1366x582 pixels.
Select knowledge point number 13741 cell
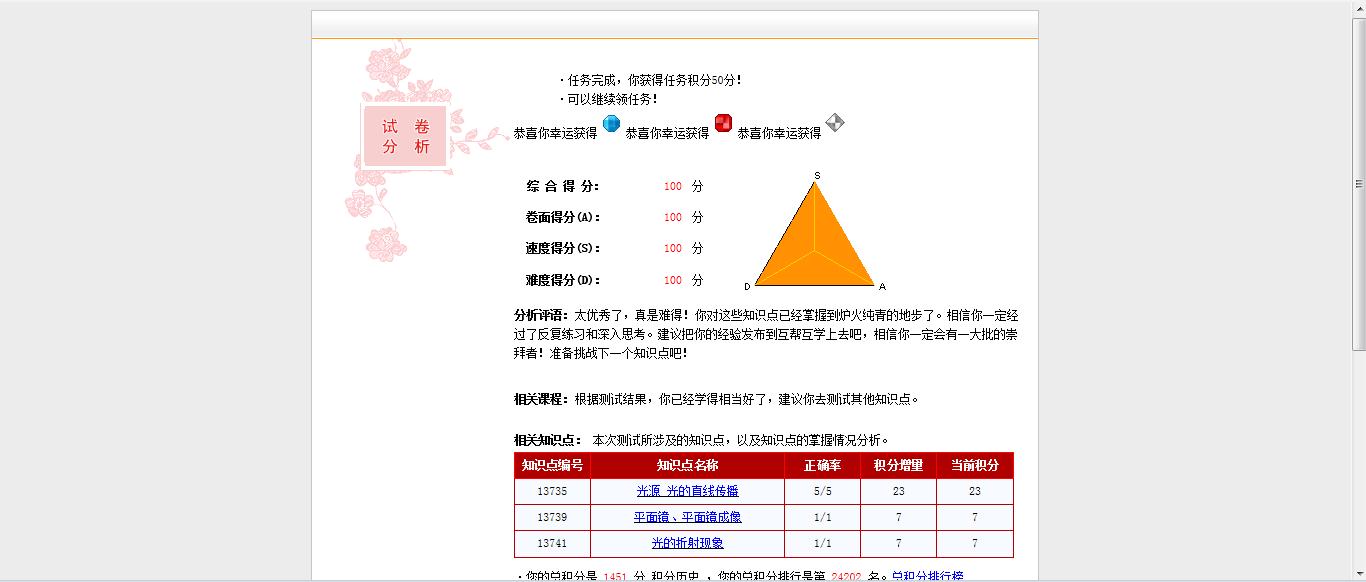552,543
